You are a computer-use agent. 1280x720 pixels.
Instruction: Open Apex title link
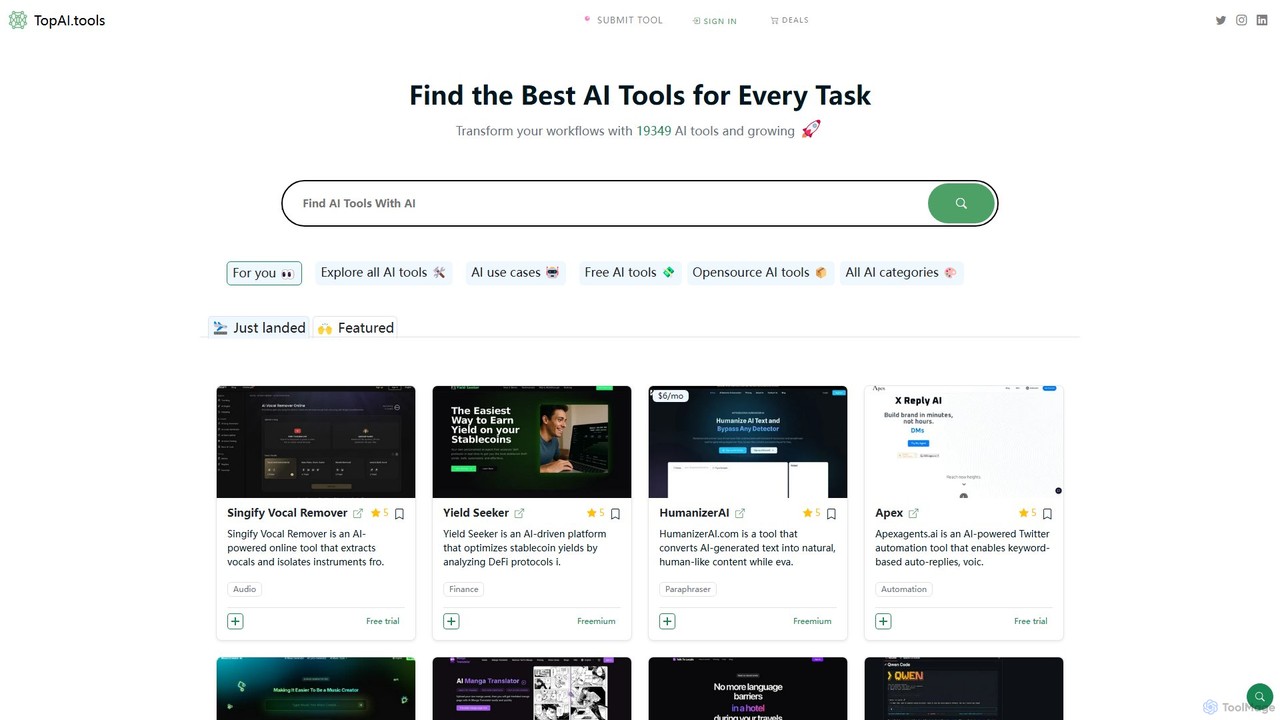pyautogui.click(x=889, y=513)
